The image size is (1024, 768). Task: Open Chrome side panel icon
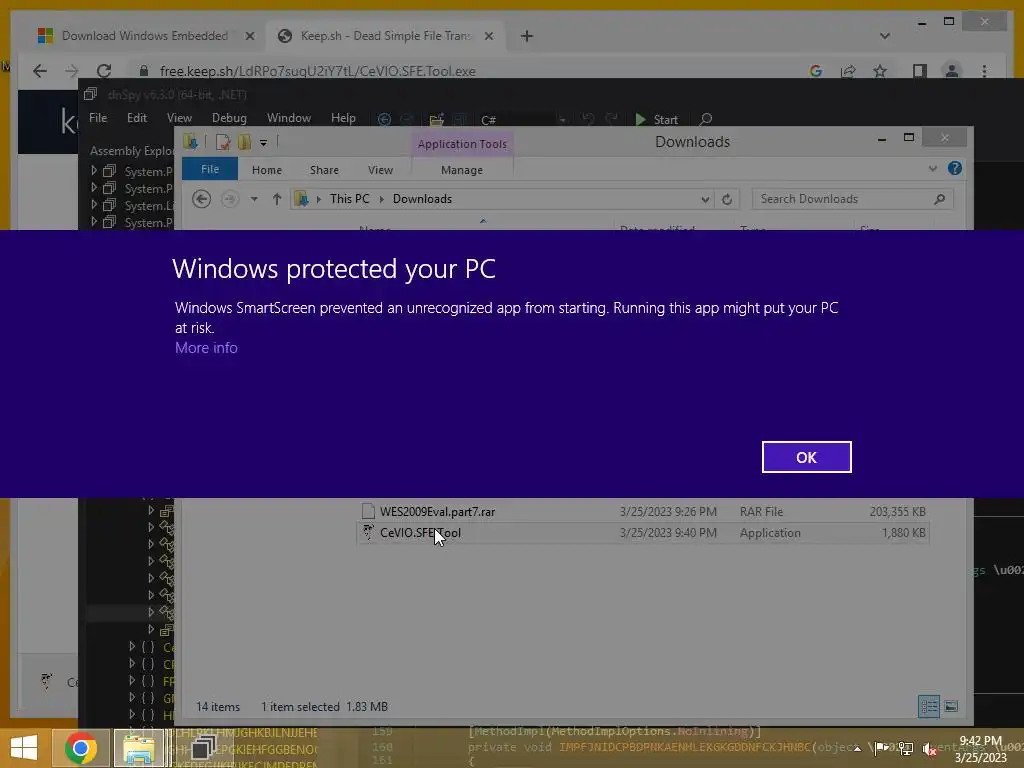click(920, 71)
